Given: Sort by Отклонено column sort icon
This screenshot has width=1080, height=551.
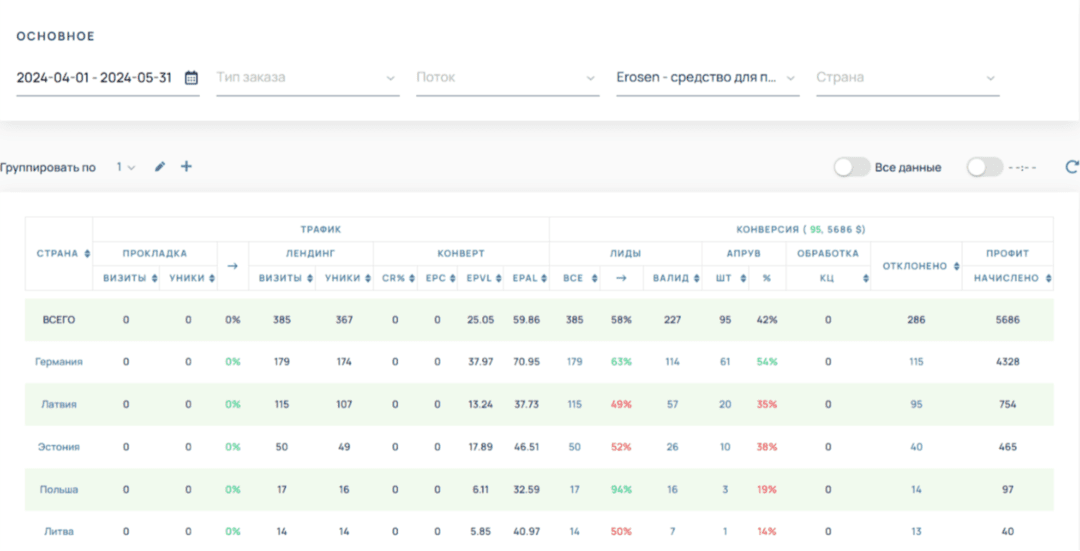Looking at the screenshot, I should tap(956, 266).
